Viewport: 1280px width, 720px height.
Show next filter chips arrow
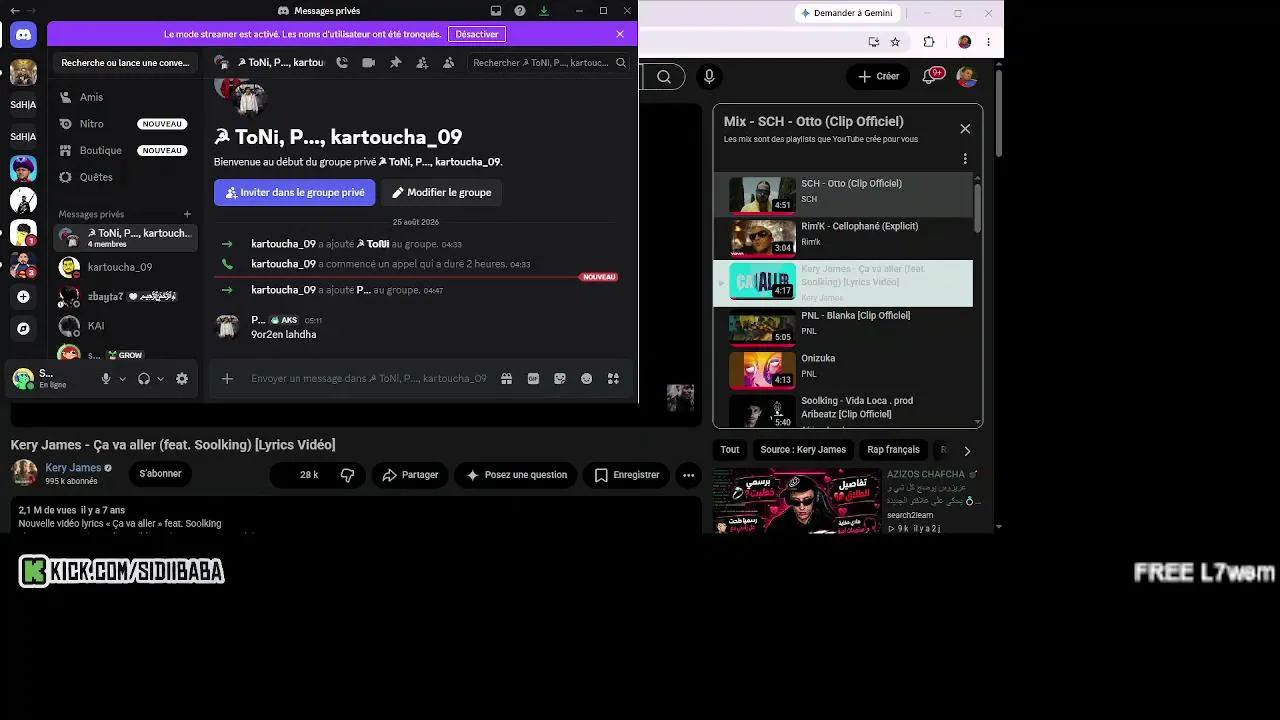[x=967, y=451]
